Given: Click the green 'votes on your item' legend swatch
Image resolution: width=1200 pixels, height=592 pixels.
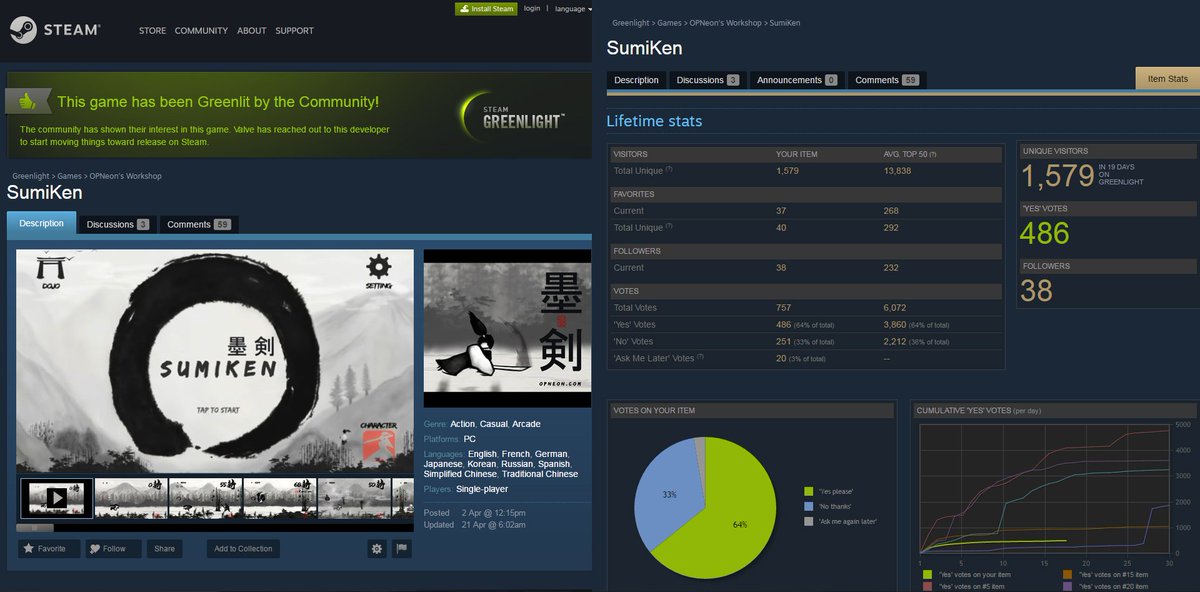Looking at the screenshot, I should [928, 574].
